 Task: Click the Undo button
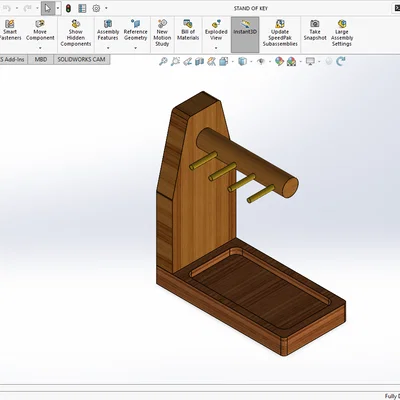(x=7, y=8)
